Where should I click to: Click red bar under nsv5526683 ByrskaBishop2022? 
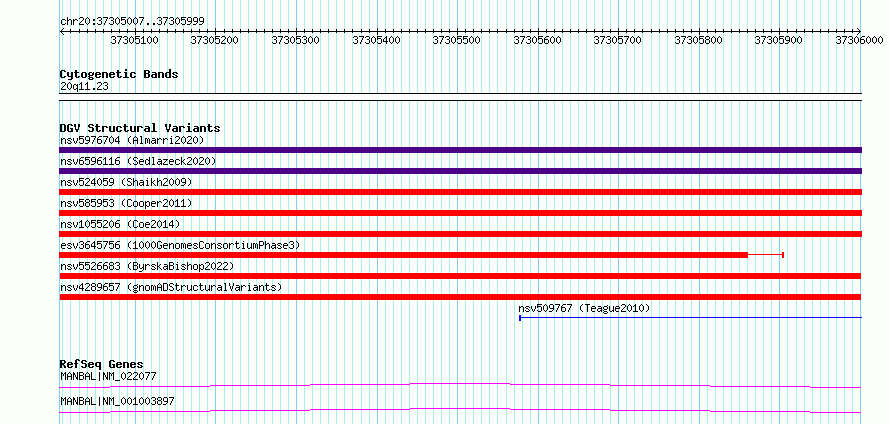460,276
